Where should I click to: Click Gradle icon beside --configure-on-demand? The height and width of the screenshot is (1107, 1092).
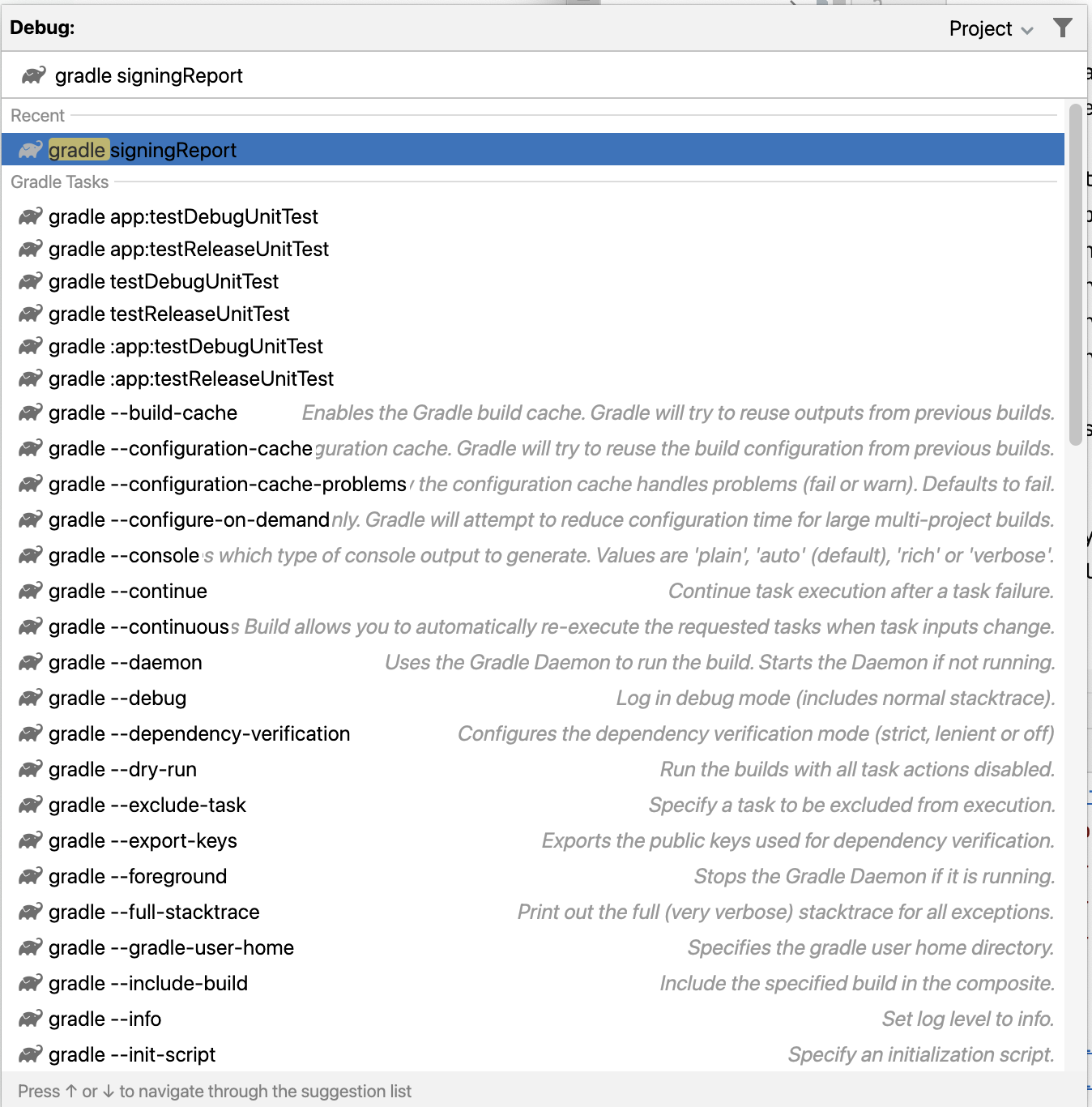[30, 519]
